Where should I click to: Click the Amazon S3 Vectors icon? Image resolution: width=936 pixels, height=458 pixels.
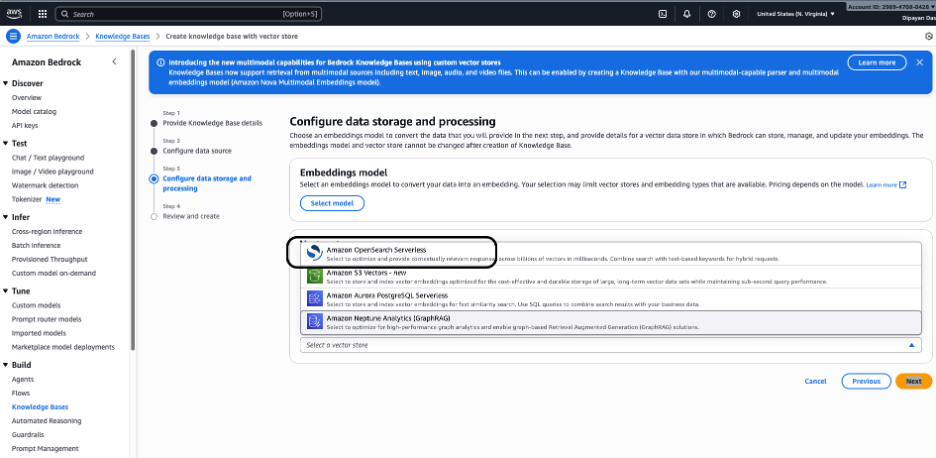tap(315, 276)
